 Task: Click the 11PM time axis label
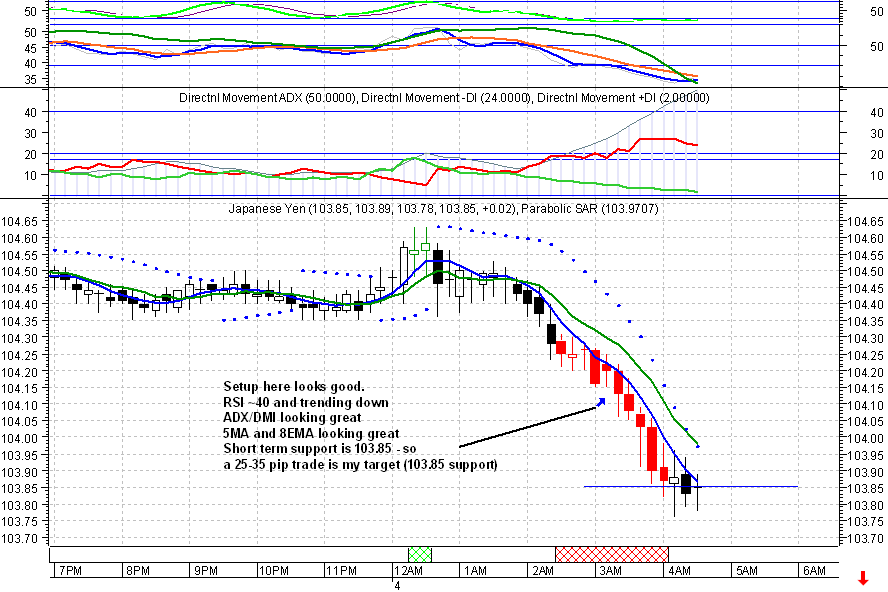[341, 570]
